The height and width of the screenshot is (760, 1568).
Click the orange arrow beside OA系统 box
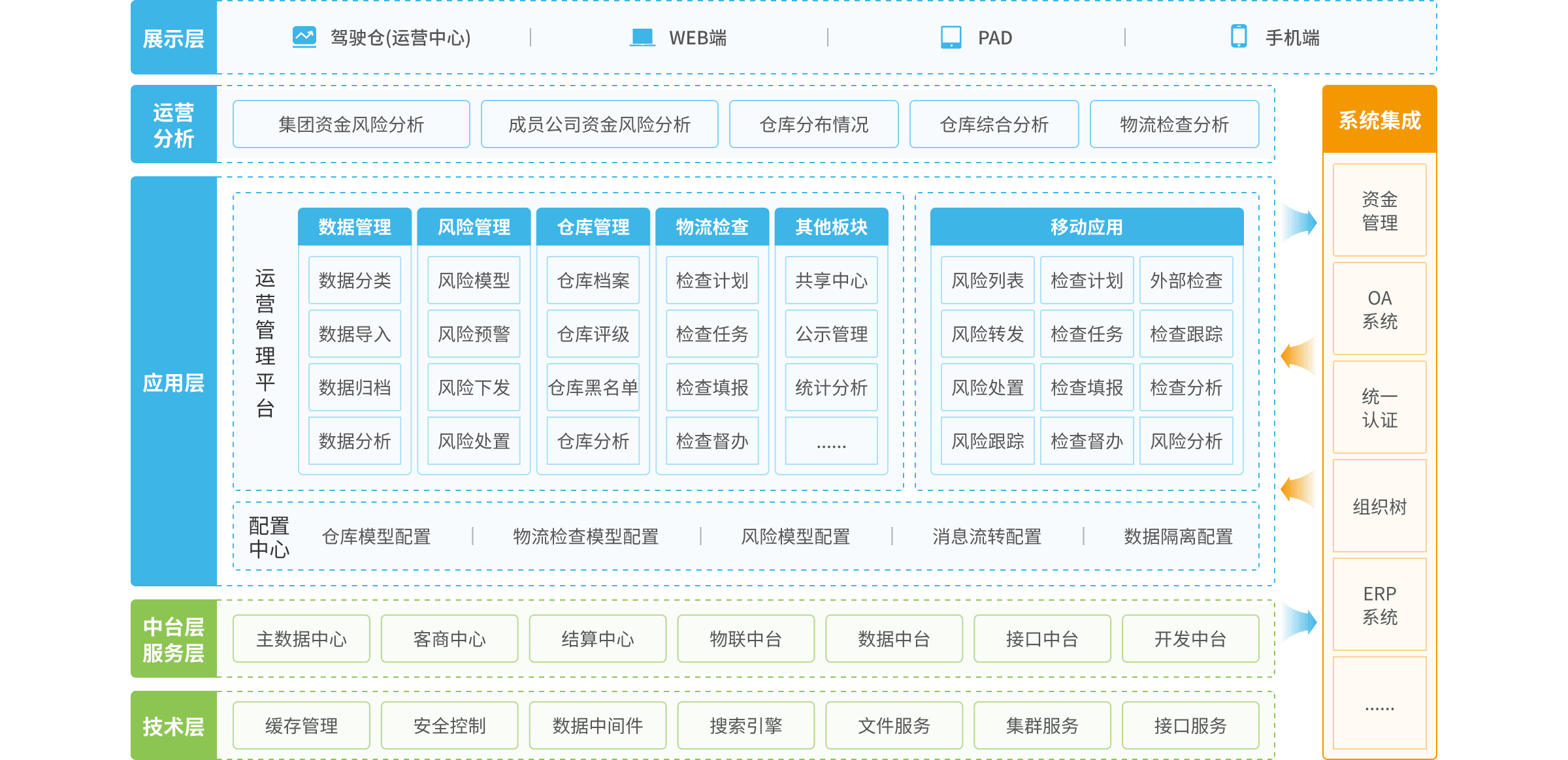coord(1299,356)
